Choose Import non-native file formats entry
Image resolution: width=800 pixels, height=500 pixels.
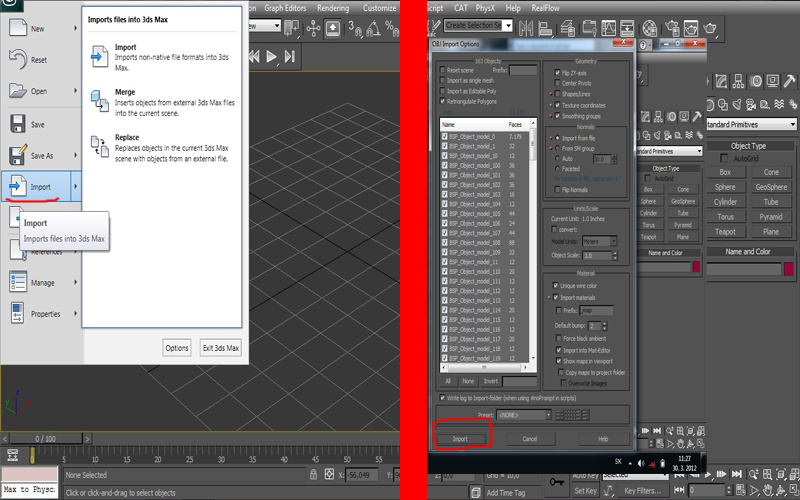point(162,57)
